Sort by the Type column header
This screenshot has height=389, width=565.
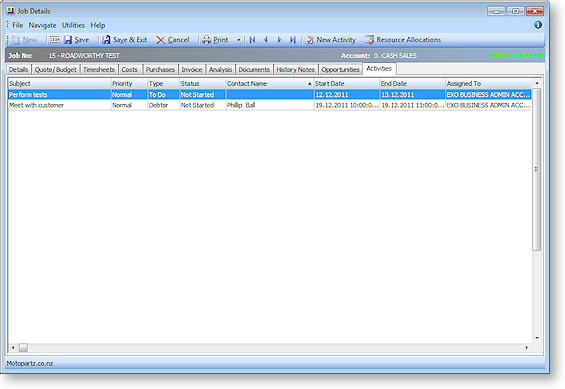tap(164, 84)
